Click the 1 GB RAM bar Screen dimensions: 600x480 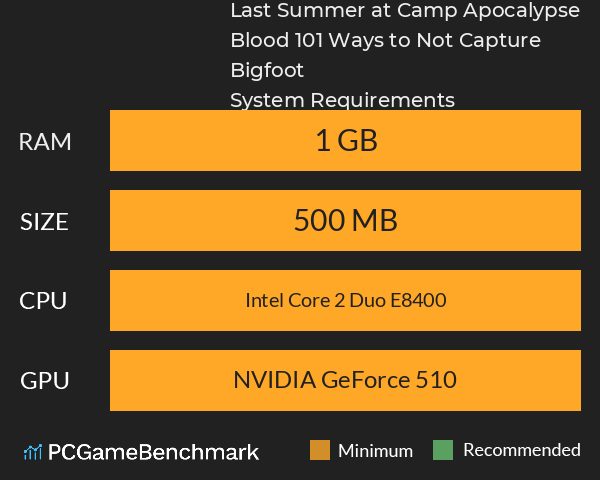[x=345, y=140]
